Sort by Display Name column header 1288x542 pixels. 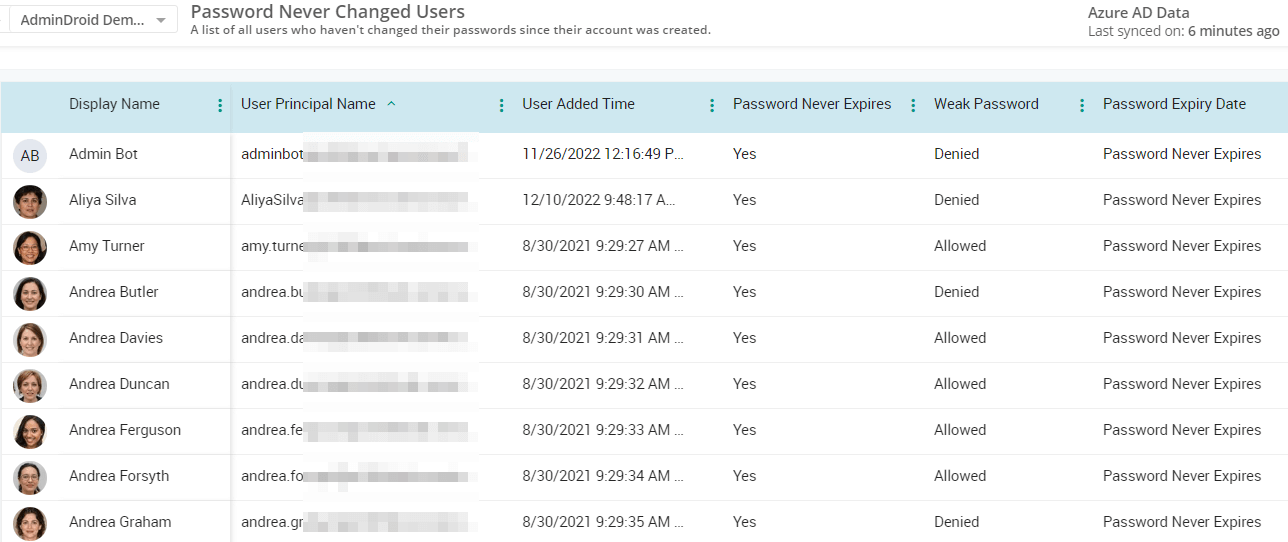click(114, 104)
